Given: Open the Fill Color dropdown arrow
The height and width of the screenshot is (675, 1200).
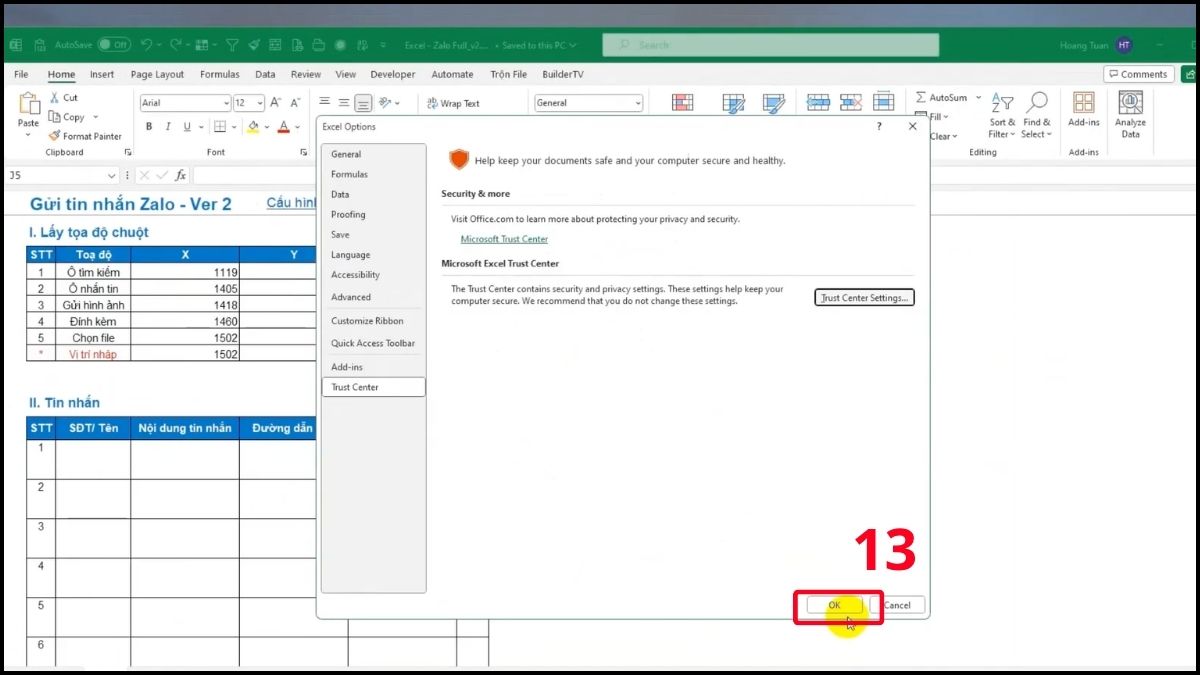Looking at the screenshot, I should [x=267, y=127].
